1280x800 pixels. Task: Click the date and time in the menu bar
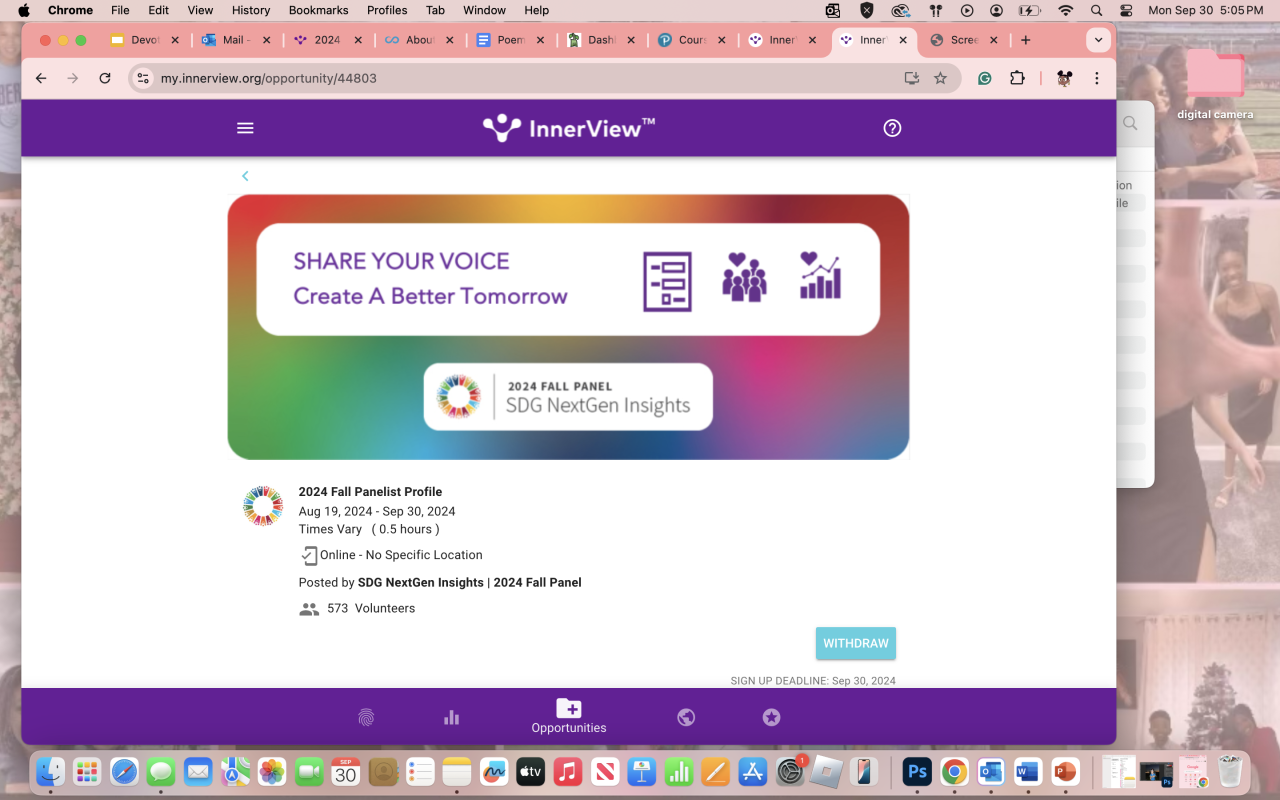[x=1205, y=10]
